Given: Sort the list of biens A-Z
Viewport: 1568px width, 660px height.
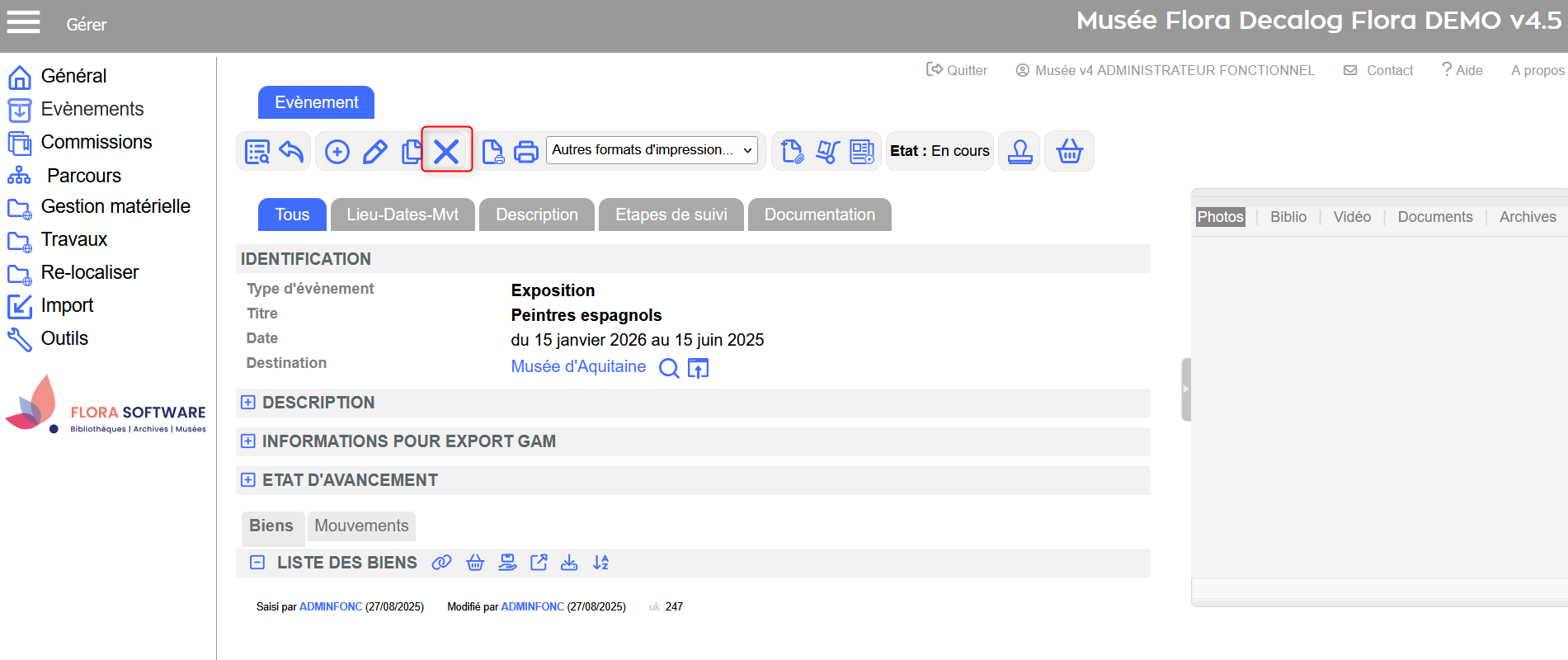Looking at the screenshot, I should 601,563.
